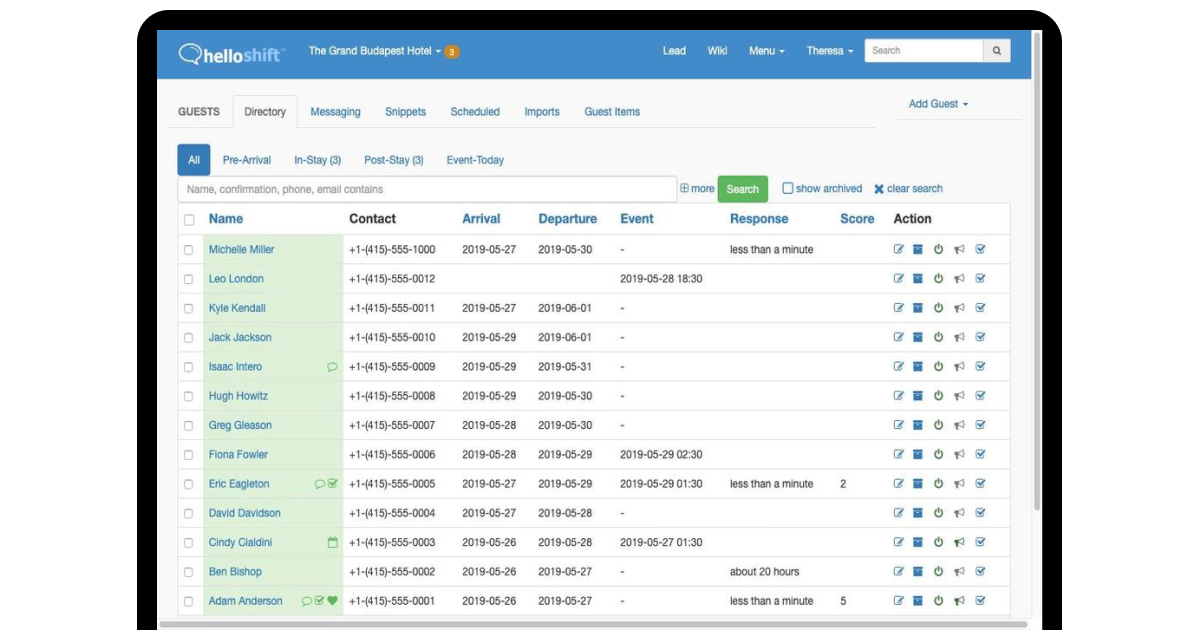1200x630 pixels.
Task: Open The Grand Budapest Hotel dropdown
Action: [x=375, y=51]
